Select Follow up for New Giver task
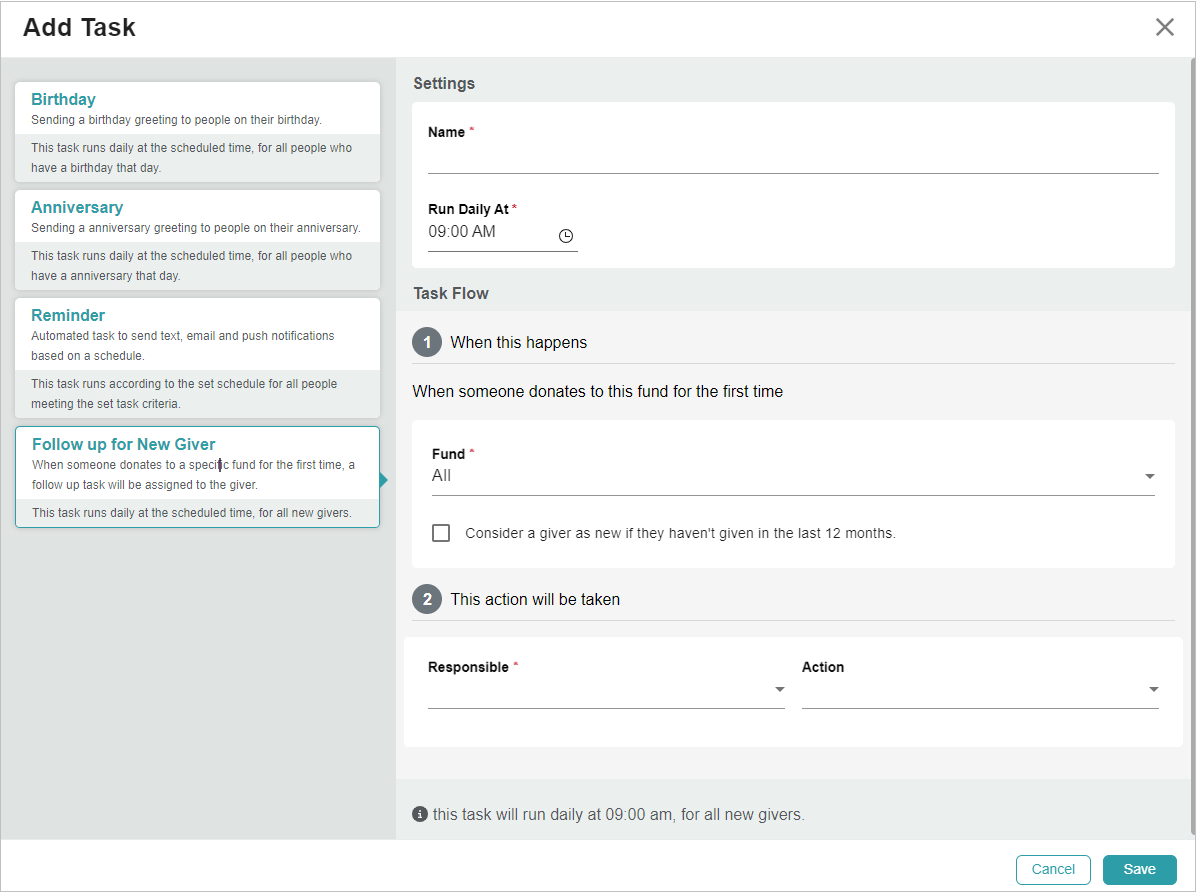1196x892 pixels. tap(198, 477)
